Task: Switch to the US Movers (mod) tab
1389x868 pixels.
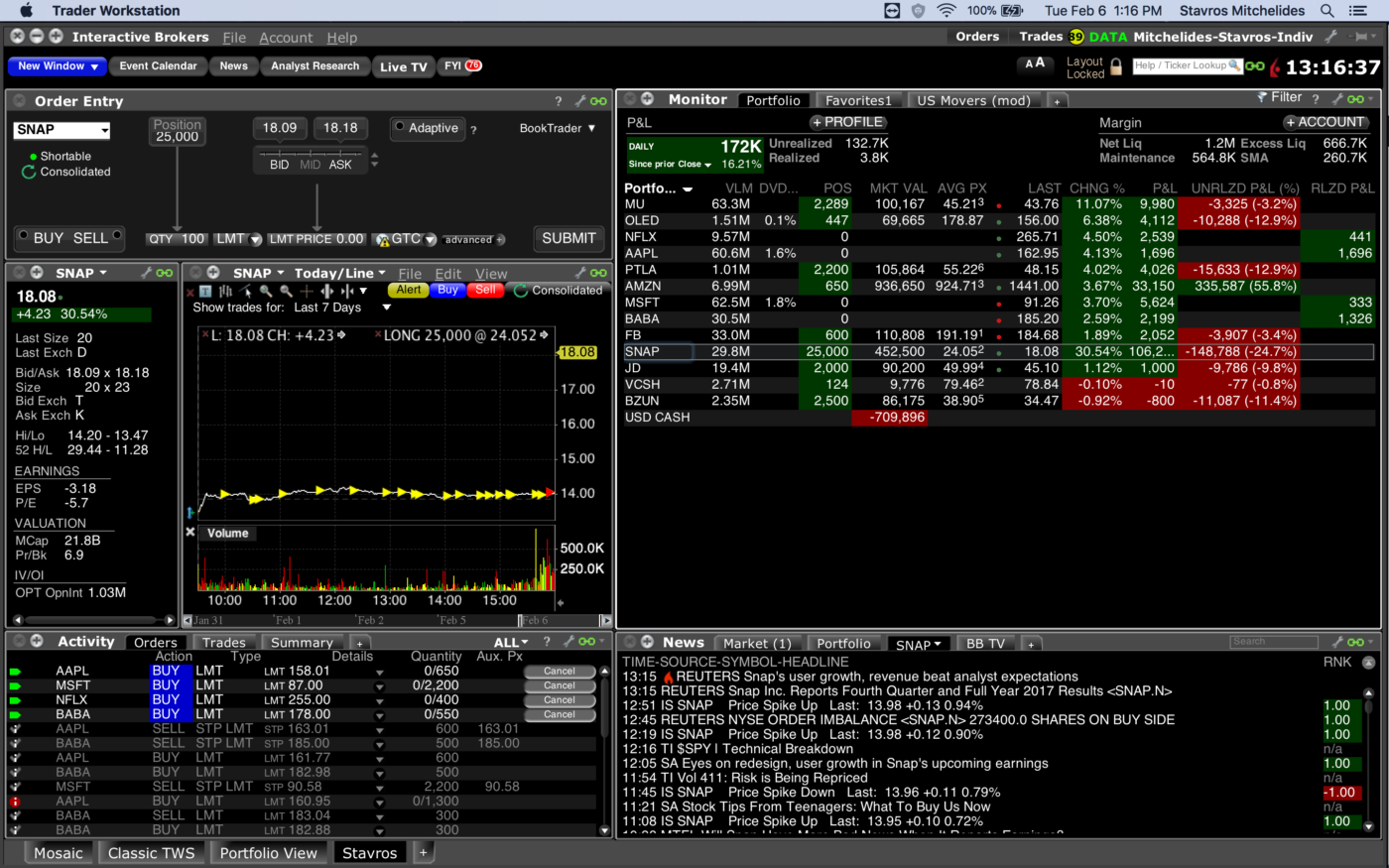Action: pyautogui.click(x=973, y=100)
